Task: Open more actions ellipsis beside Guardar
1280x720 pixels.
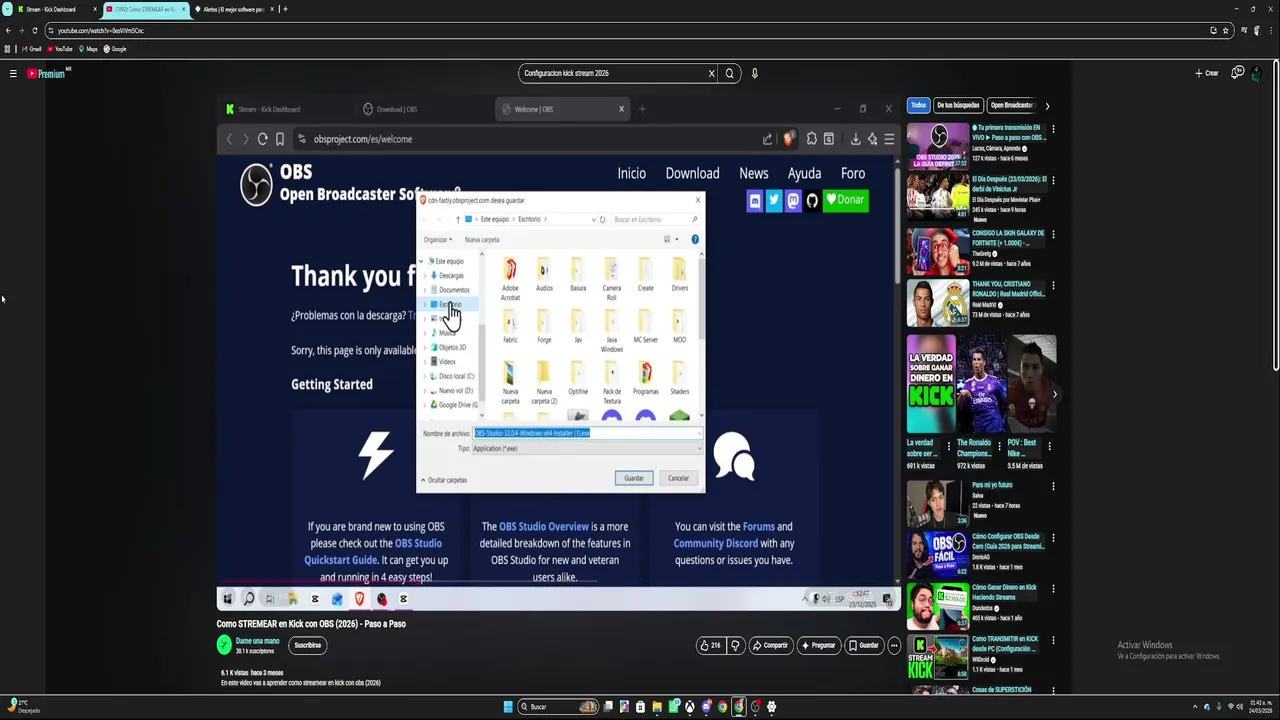Action: tap(894, 645)
